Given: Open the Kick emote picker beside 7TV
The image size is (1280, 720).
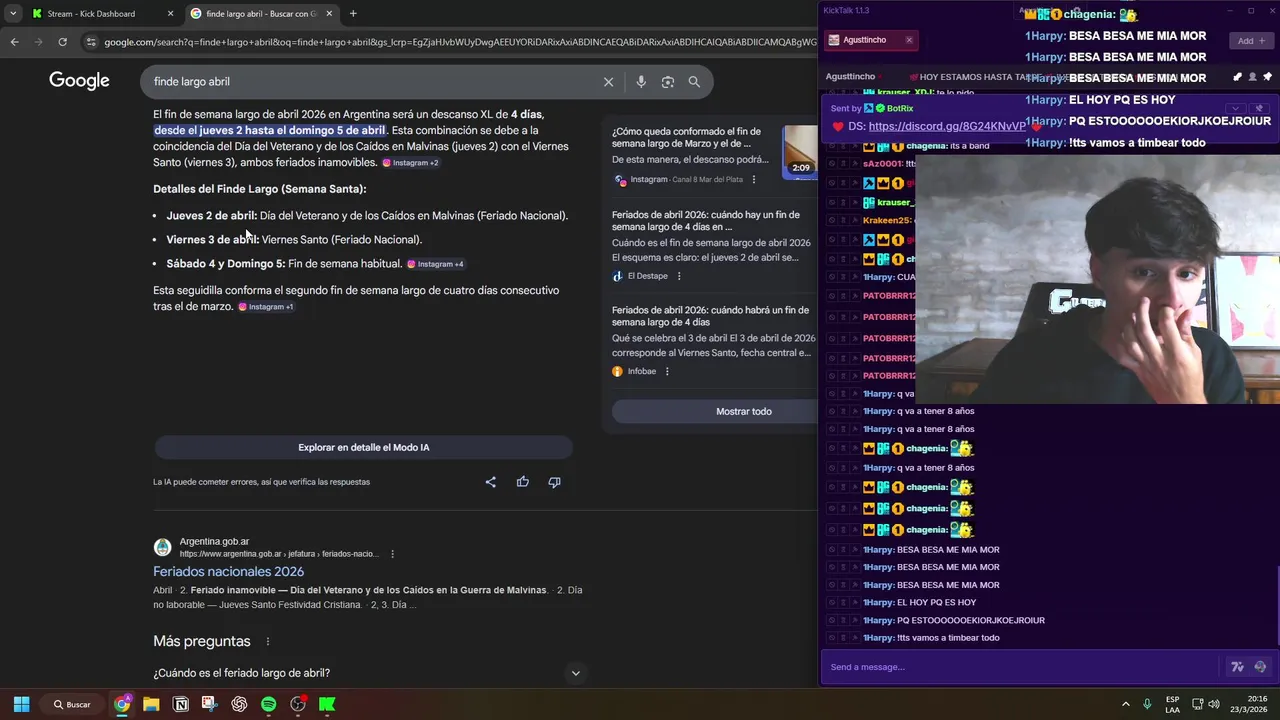Looking at the screenshot, I should click(1260, 667).
